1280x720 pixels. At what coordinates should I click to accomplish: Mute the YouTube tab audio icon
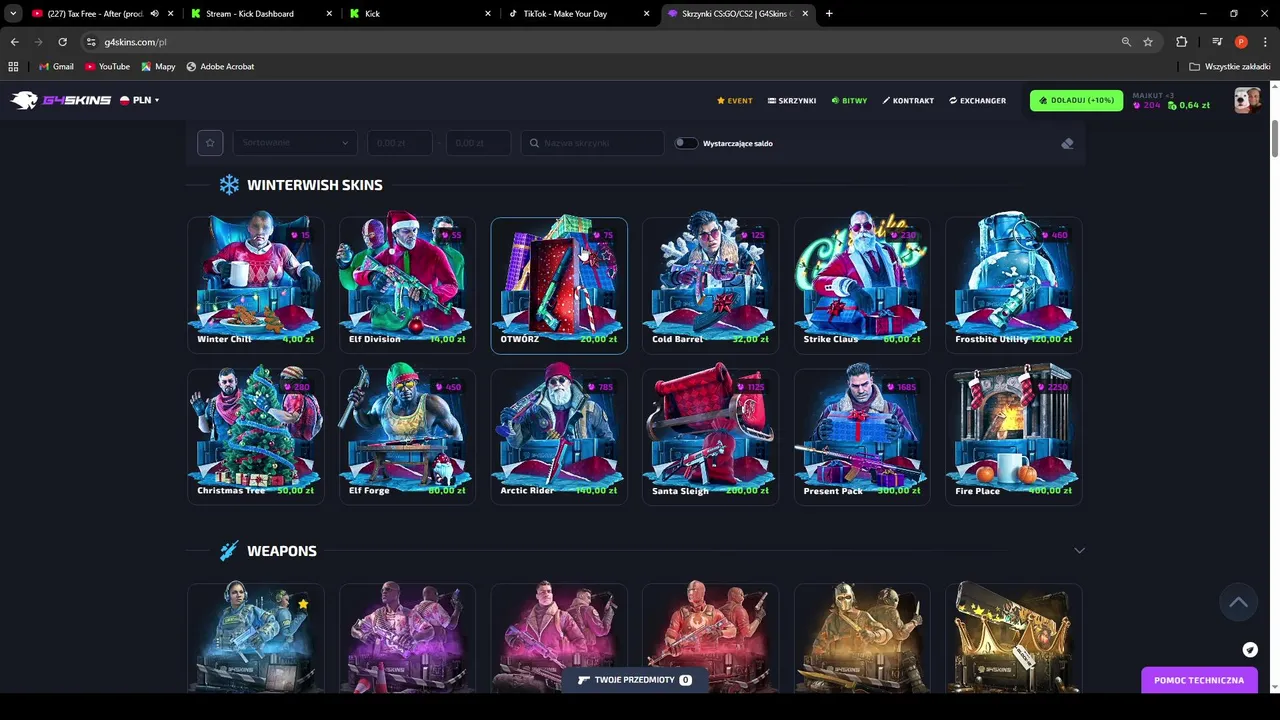click(154, 14)
